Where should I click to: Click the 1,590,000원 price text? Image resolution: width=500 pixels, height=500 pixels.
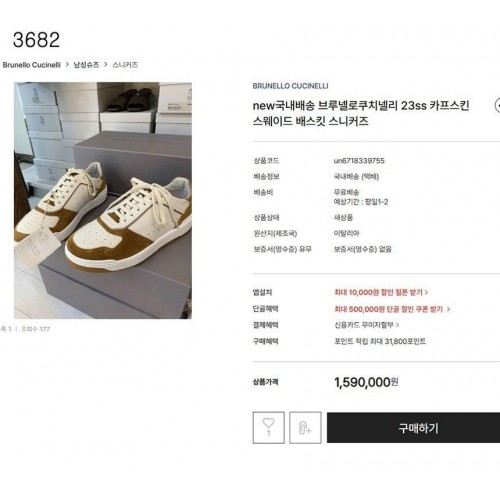pos(366,382)
